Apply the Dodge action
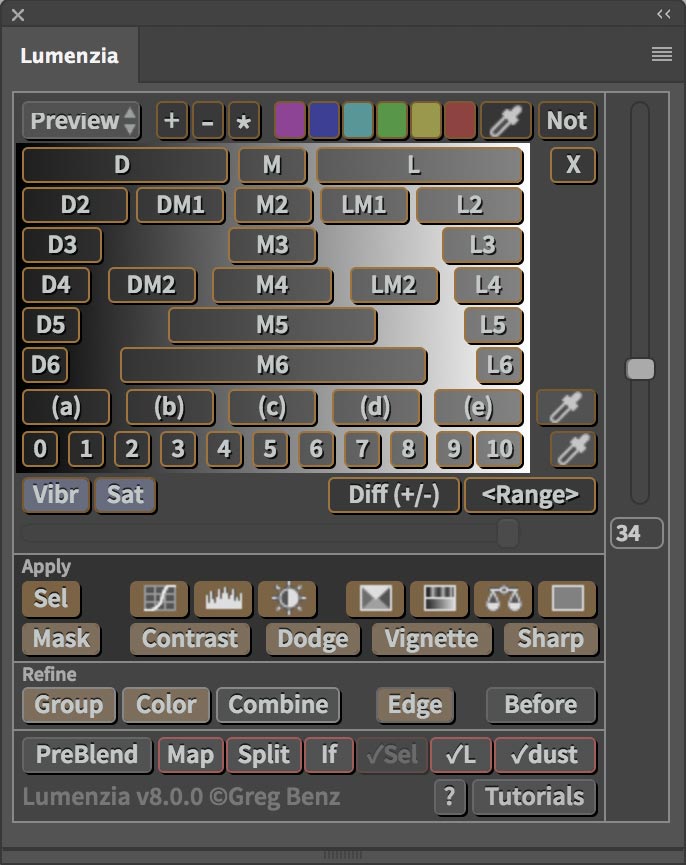The image size is (686, 865). pos(313,639)
